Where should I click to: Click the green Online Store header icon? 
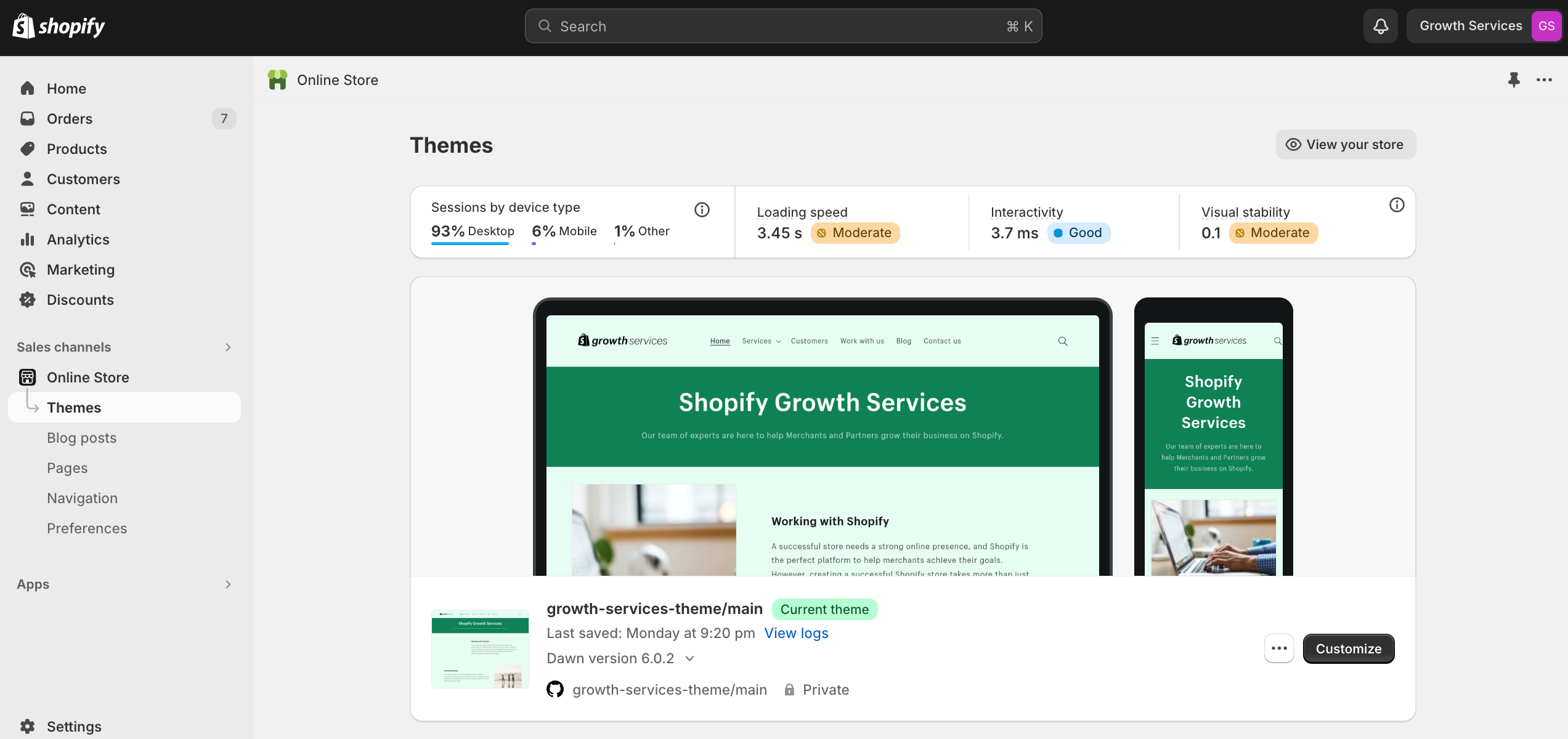277,79
